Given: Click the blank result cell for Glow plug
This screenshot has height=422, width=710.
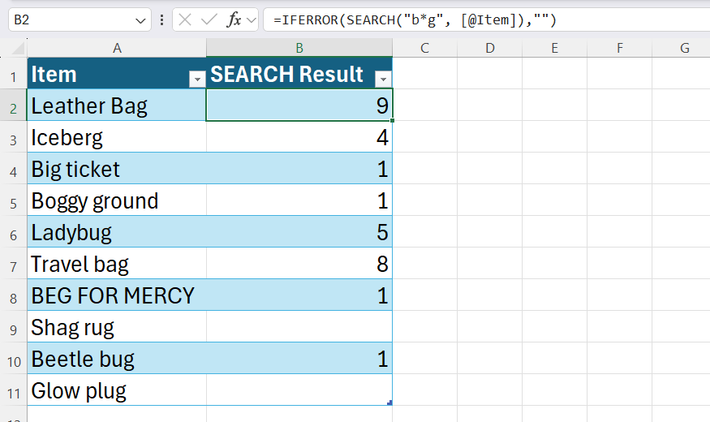Looking at the screenshot, I should 299,390.
